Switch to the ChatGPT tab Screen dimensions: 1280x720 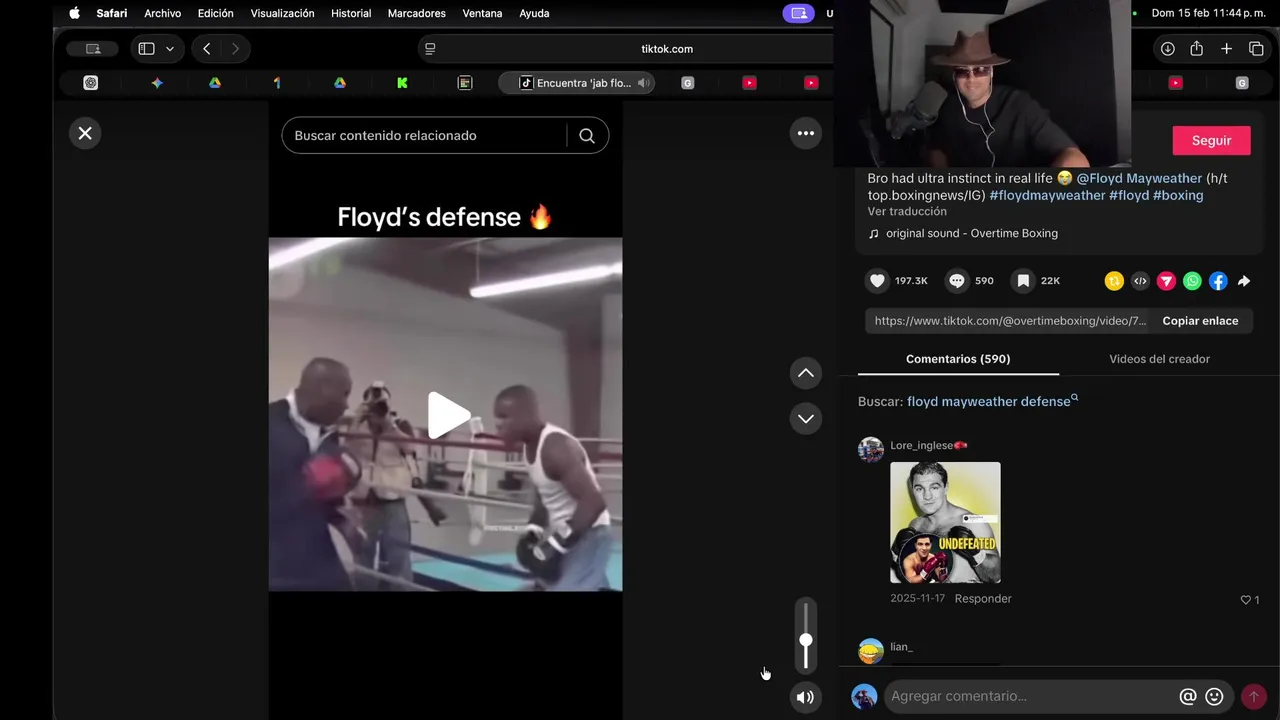tap(91, 83)
